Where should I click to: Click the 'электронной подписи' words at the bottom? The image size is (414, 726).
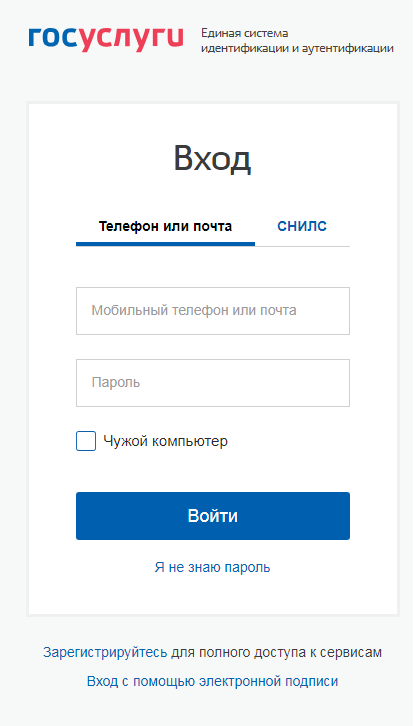(x=269, y=682)
